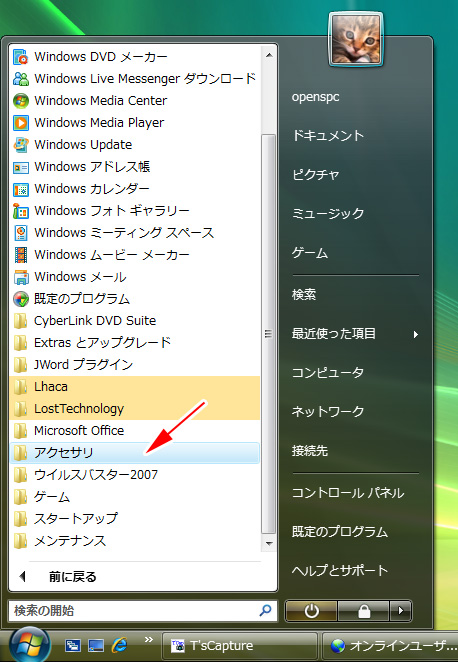Viewport: 458px width, 662px height.
Task: Expand the Microsoft Office folder
Action: [134, 431]
